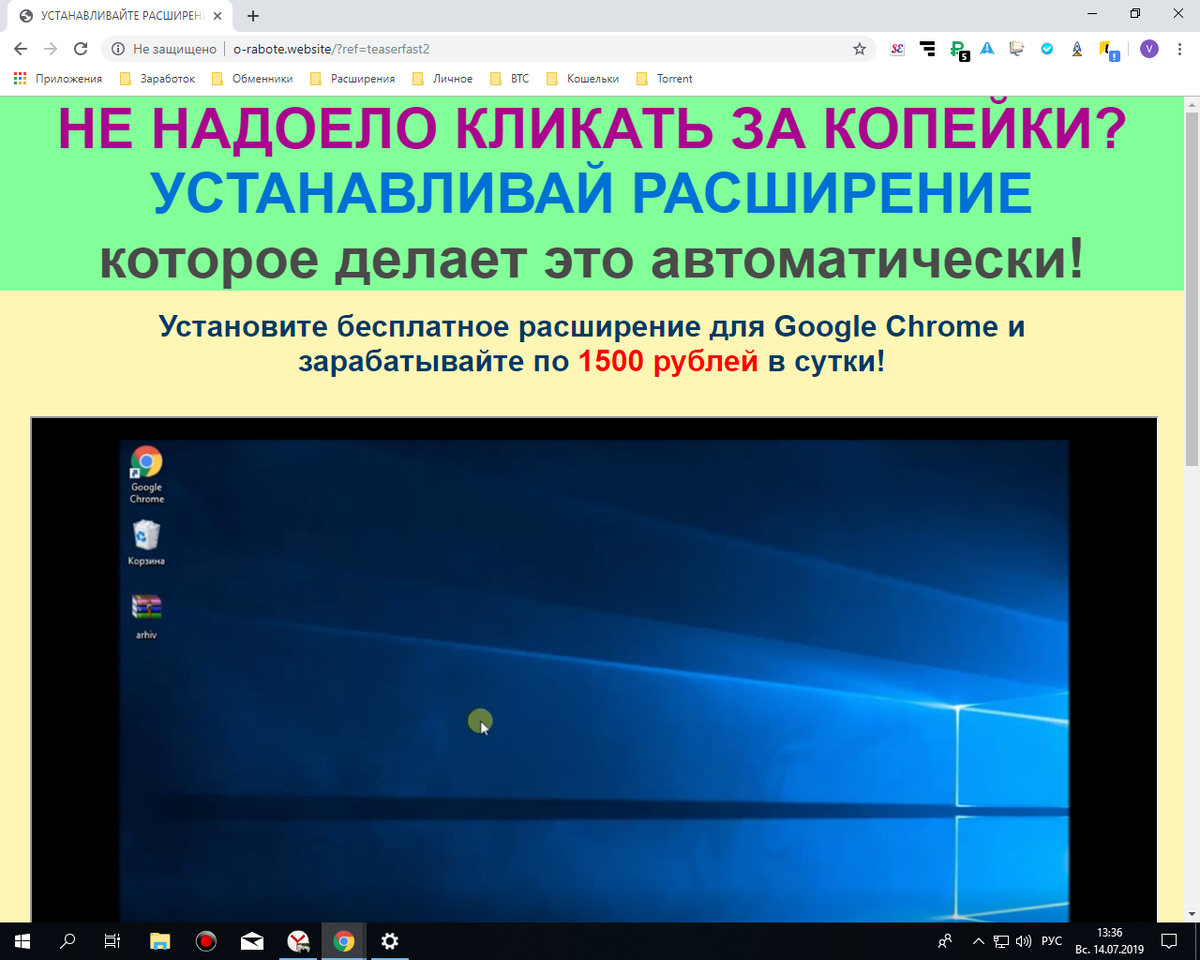The image size is (1200, 960).
Task: Open the Action Center notifications icon
Action: pyautogui.click(x=1169, y=941)
